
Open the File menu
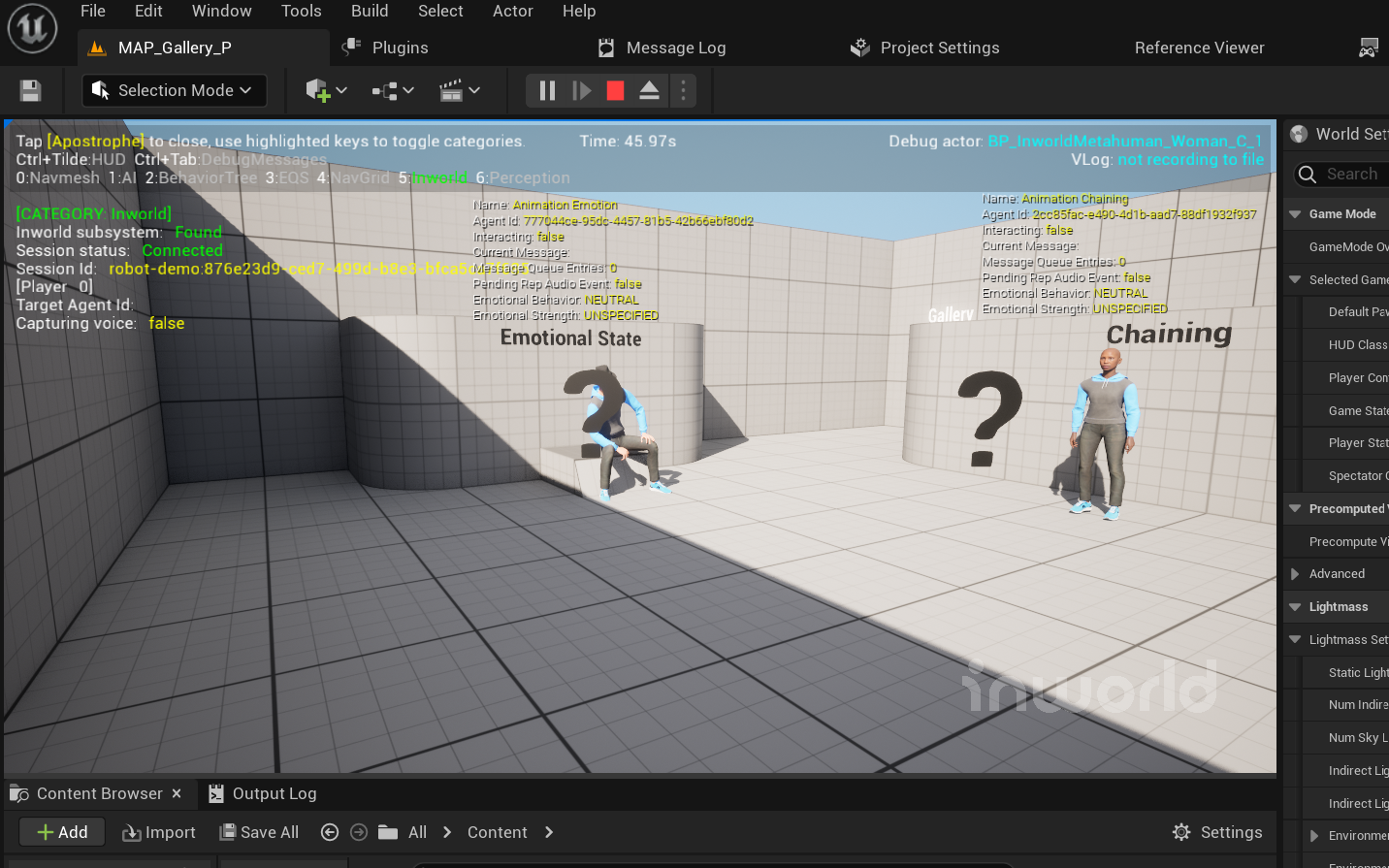pos(93,11)
